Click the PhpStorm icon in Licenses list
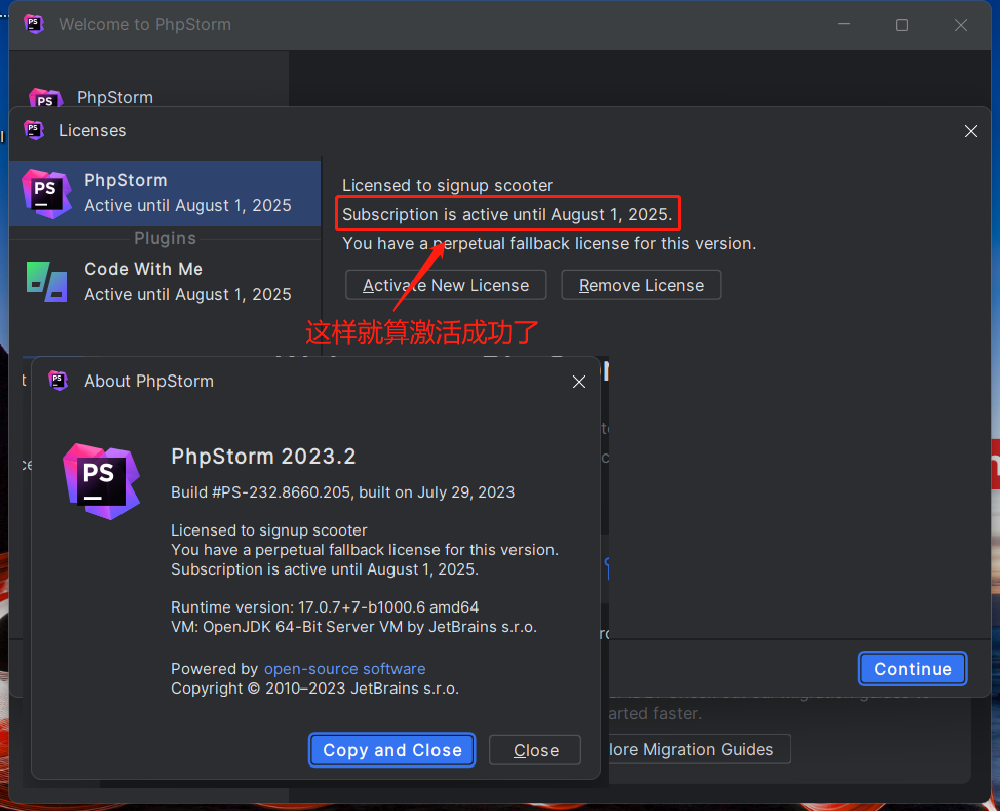The width and height of the screenshot is (1000, 811). pyautogui.click(x=46, y=193)
